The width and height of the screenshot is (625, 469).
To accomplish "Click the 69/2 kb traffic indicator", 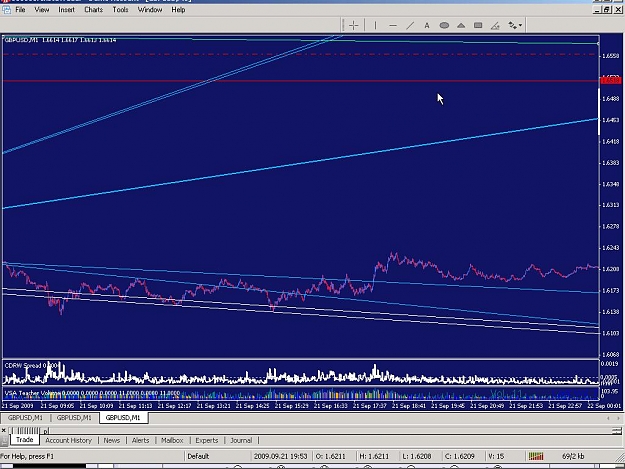I will (573, 456).
